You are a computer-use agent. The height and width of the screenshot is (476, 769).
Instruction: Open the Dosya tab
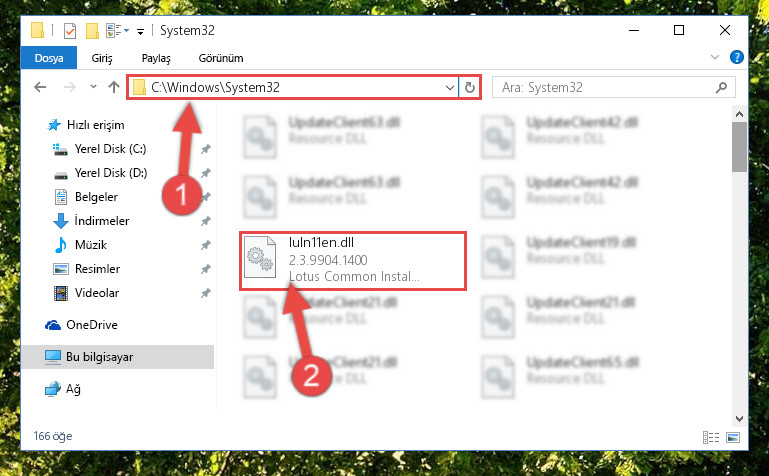pyautogui.click(x=49, y=58)
